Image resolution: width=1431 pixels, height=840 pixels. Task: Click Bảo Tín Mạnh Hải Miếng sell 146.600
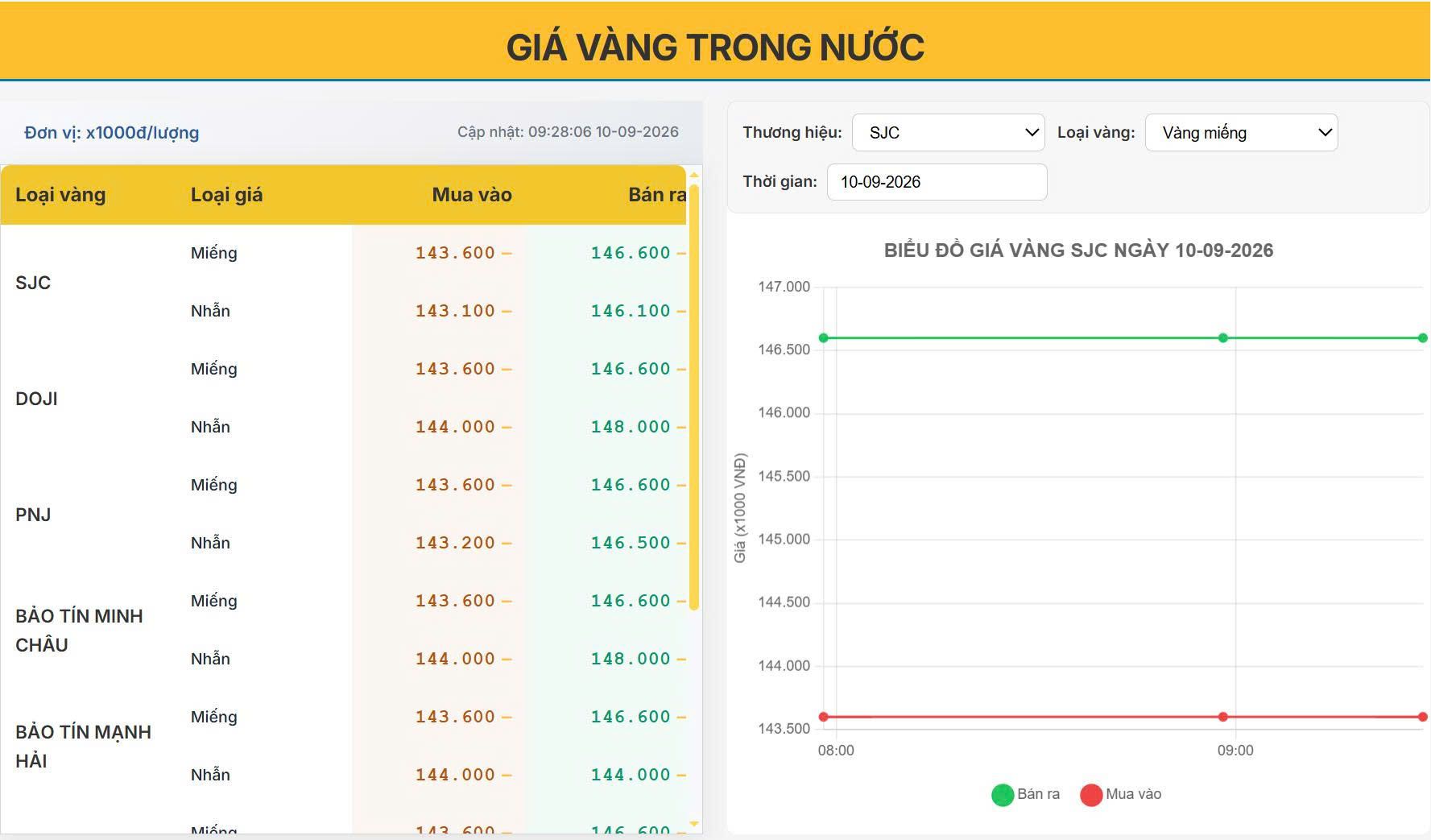(631, 717)
